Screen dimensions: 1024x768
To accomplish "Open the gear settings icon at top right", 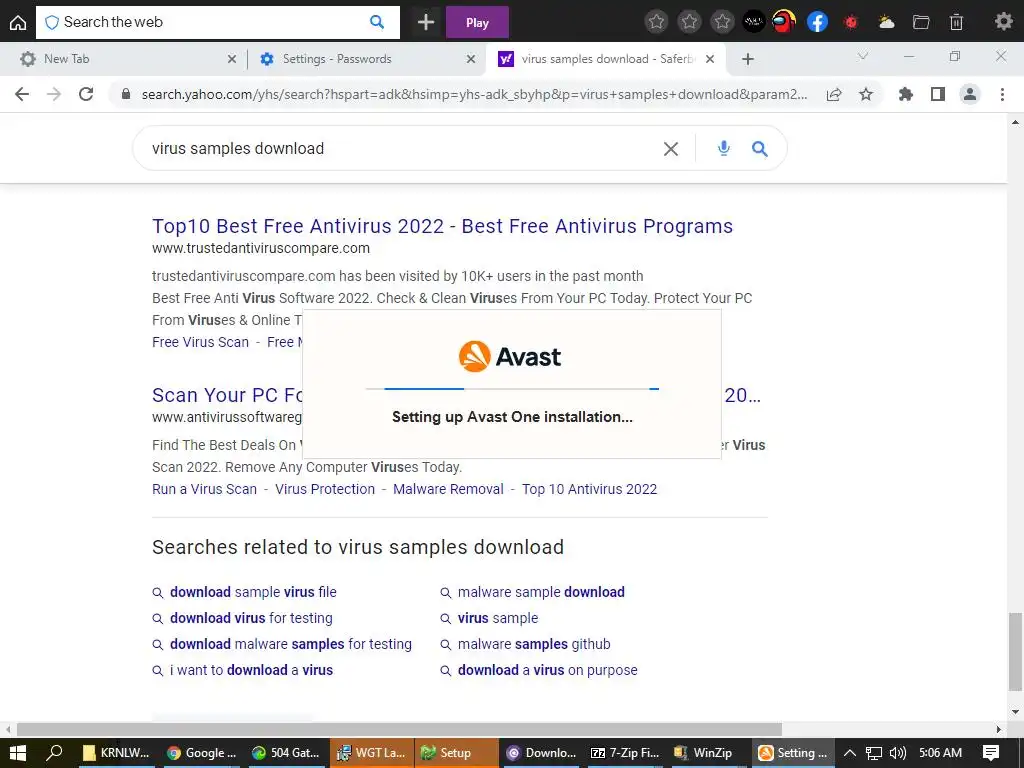I will coord(1003,22).
